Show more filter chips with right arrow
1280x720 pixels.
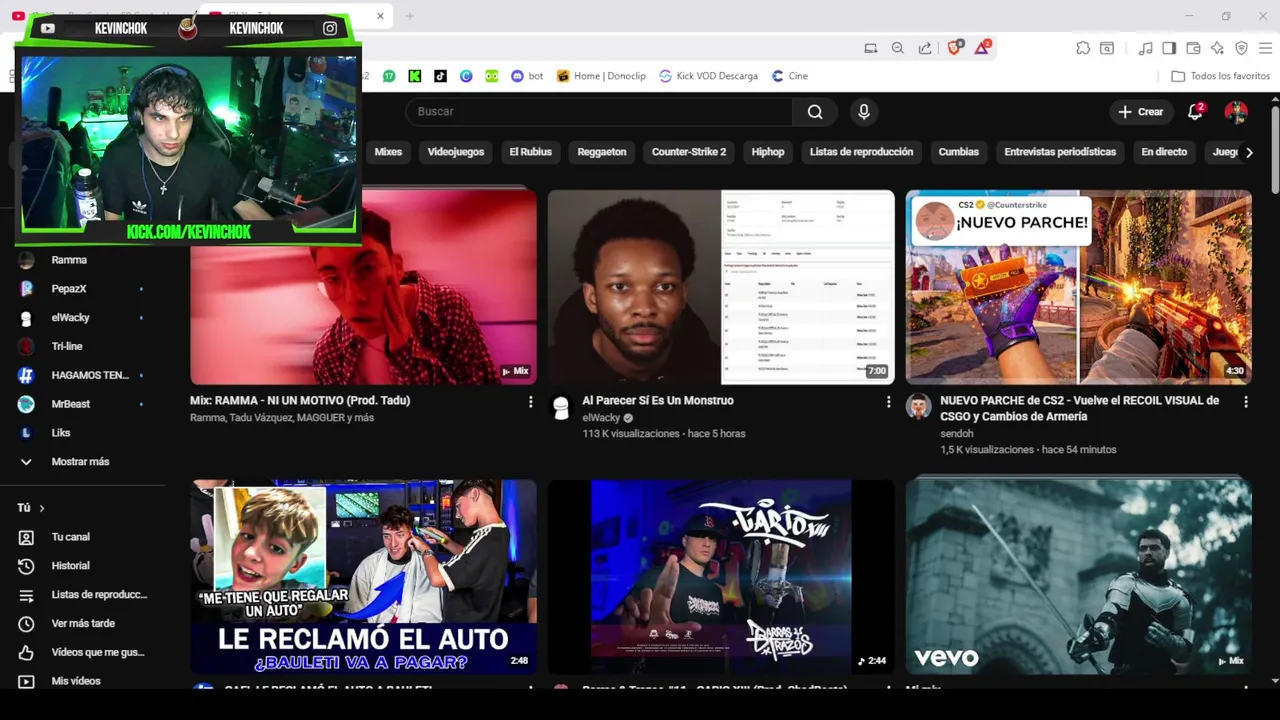click(1248, 152)
